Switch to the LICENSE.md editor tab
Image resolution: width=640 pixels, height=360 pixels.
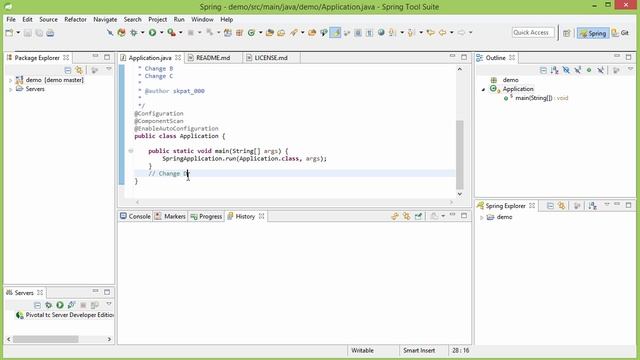(x=271, y=58)
